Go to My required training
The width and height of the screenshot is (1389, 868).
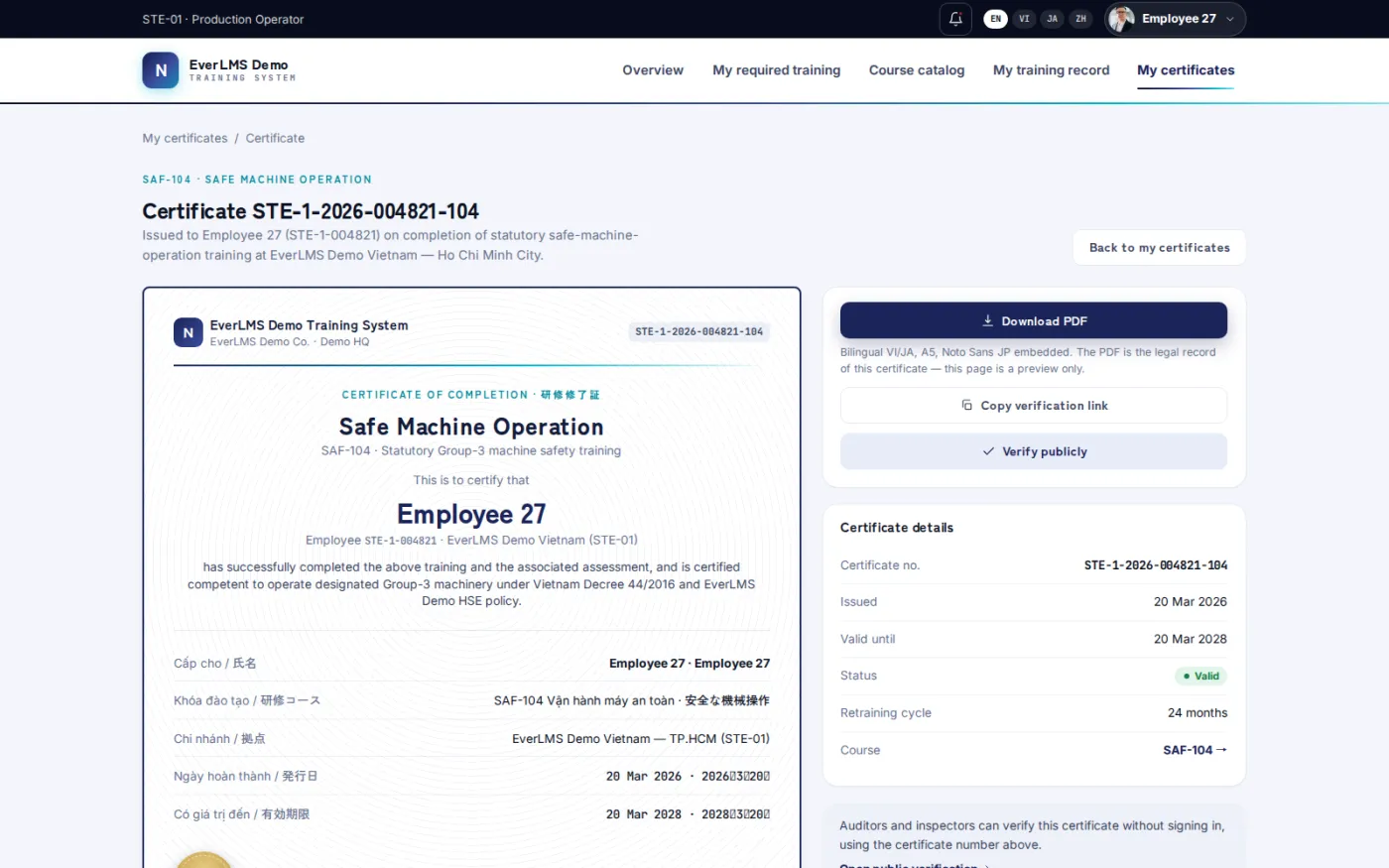pos(776,70)
